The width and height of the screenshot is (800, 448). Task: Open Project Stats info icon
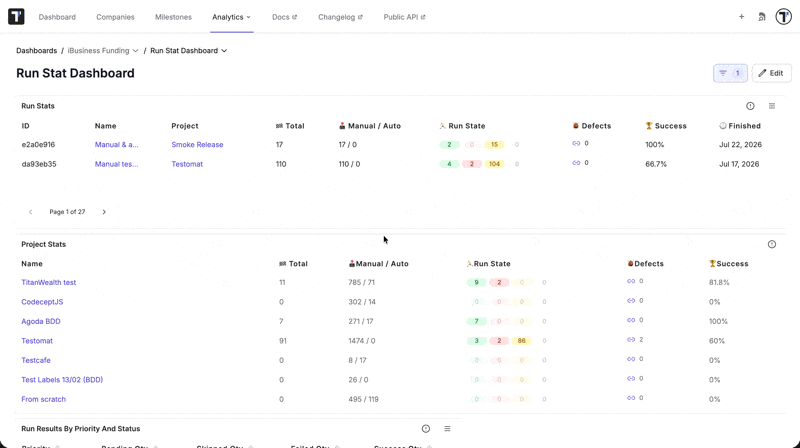click(x=772, y=244)
